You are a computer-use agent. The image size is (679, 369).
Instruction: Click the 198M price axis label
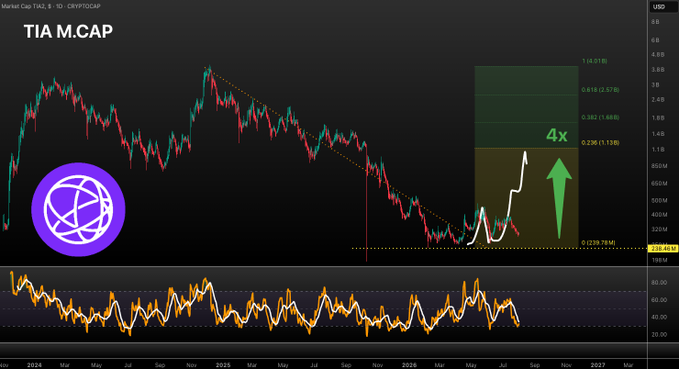point(659,260)
